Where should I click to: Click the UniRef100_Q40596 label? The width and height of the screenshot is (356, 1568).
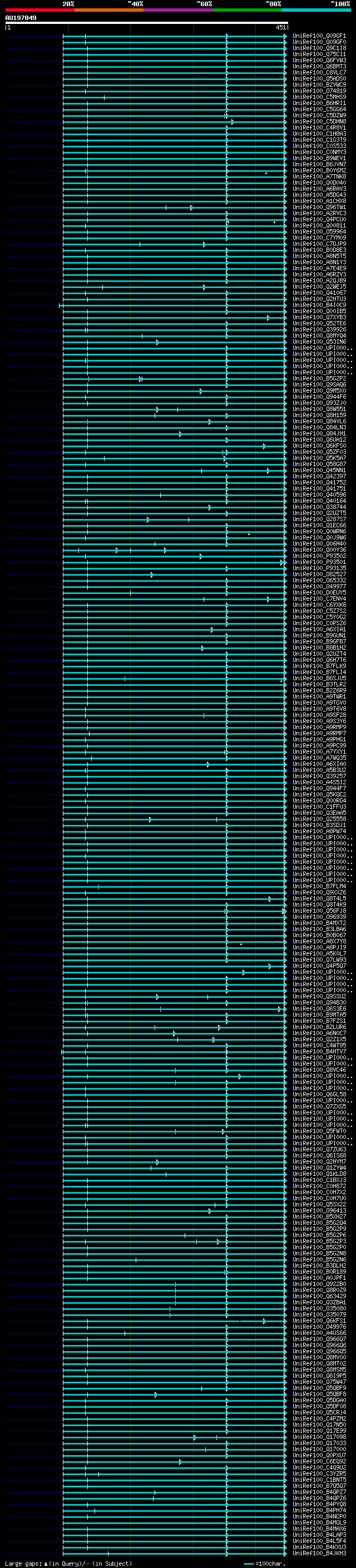[x=319, y=495]
